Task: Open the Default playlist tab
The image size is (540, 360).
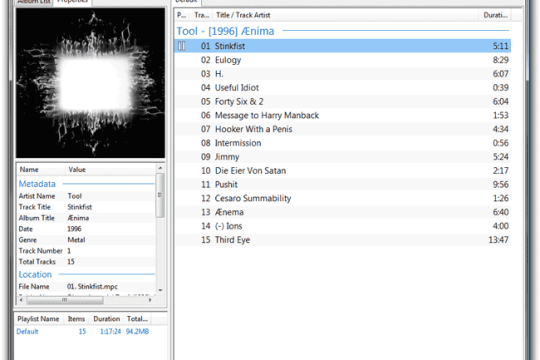Action: [x=186, y=2]
